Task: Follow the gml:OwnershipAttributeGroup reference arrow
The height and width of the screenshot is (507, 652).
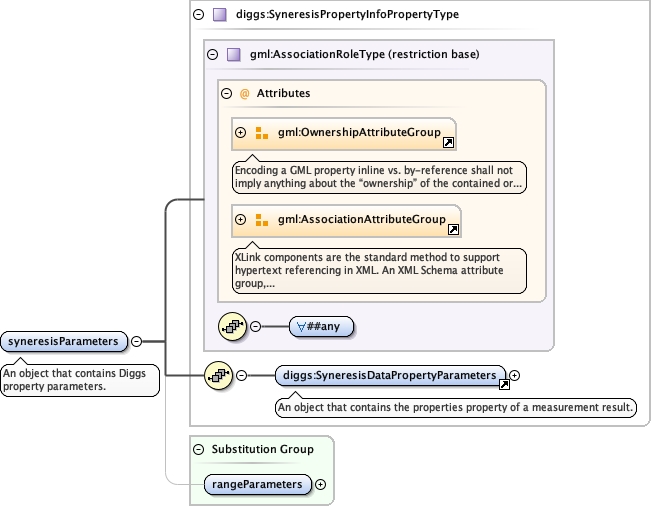Action: (x=449, y=143)
